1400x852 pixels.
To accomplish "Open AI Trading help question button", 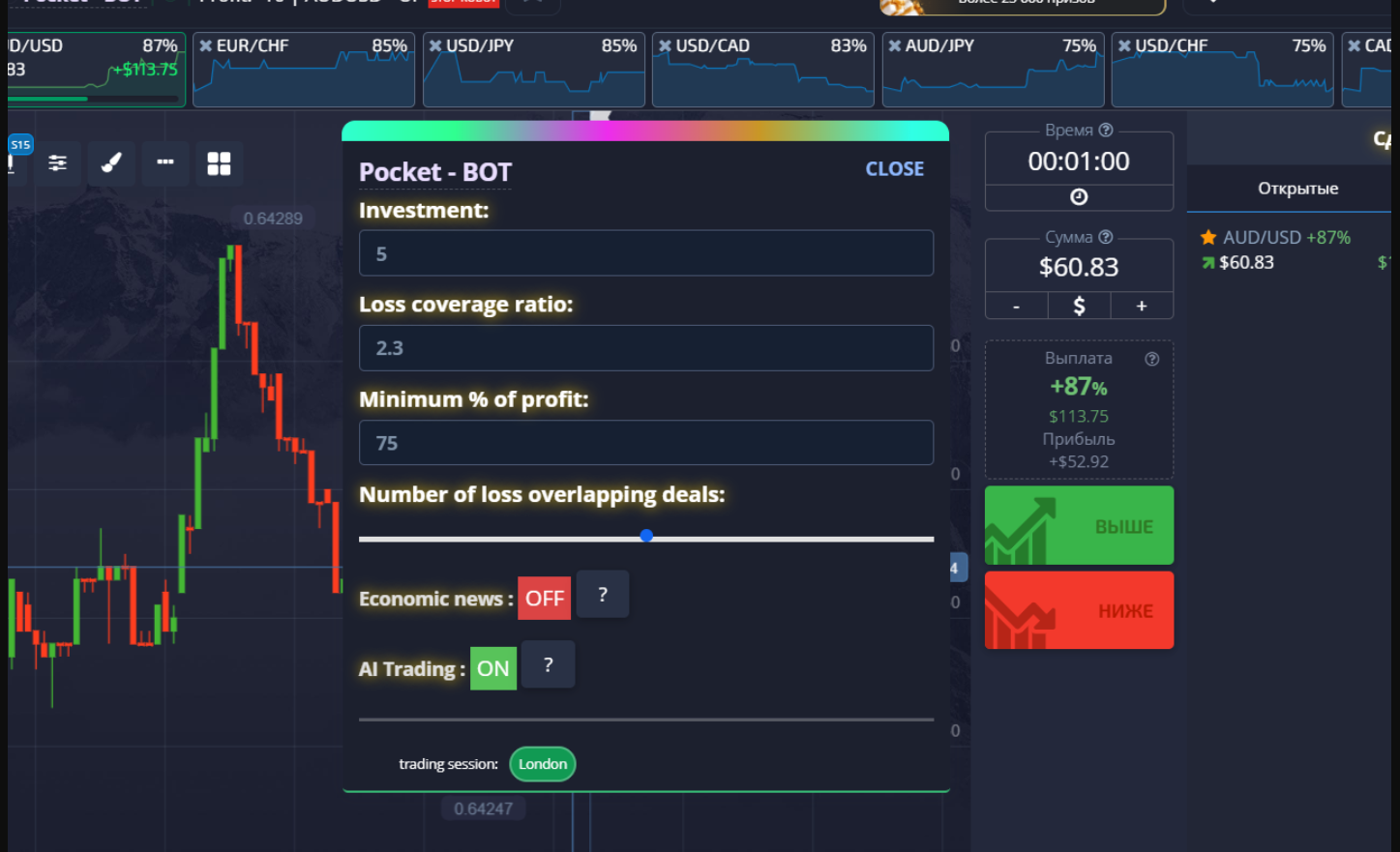I will (x=548, y=664).
